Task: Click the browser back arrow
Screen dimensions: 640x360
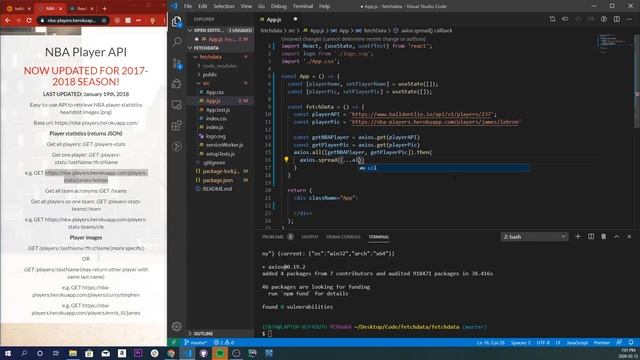Action: coord(8,20)
